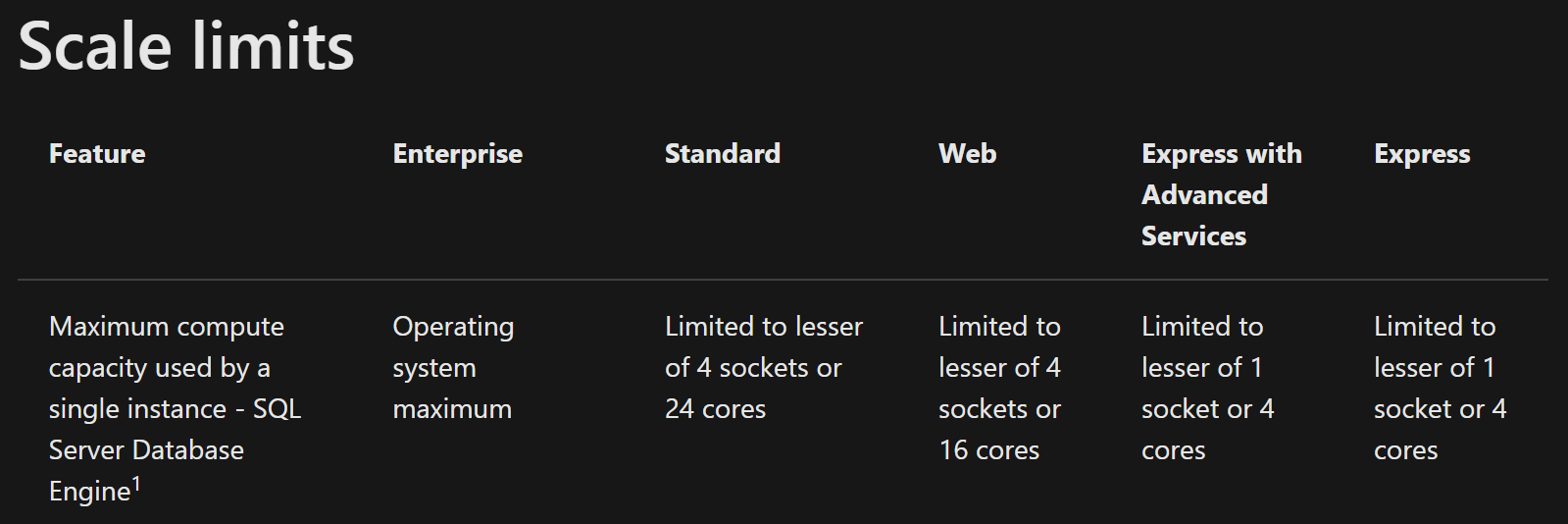Screen dimensions: 1568x524
Task: Select the "Operating system maximum" cell
Action: point(452,367)
